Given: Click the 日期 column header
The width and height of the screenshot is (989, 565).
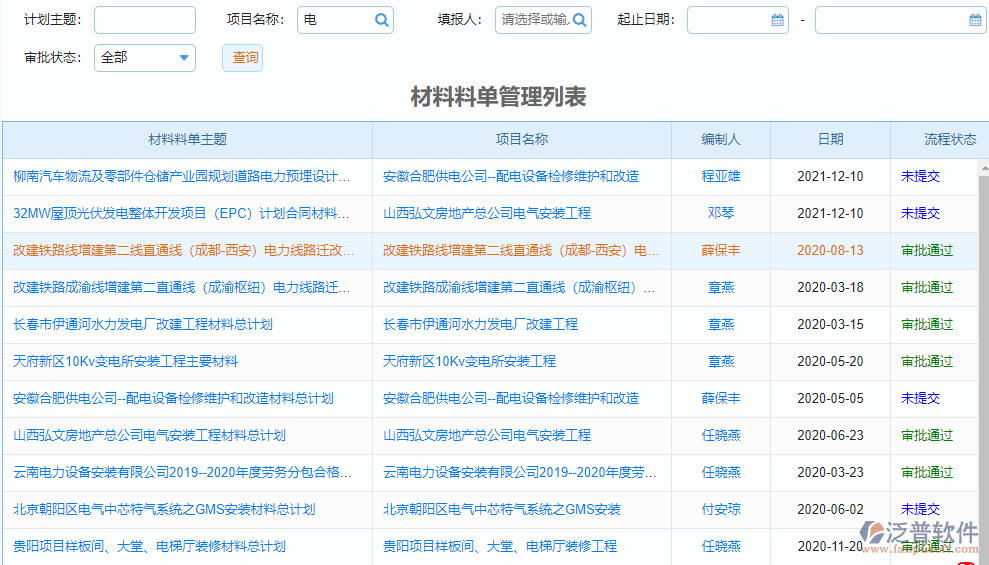Looking at the screenshot, I should (830, 140).
